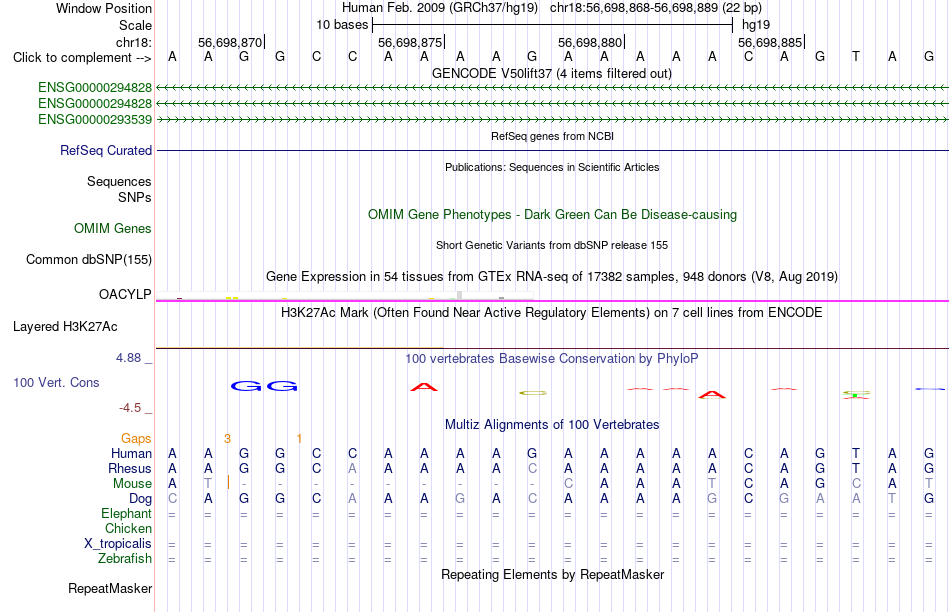The image size is (950, 612).
Task: Open the RefSeq Curated track label
Action: 105,150
